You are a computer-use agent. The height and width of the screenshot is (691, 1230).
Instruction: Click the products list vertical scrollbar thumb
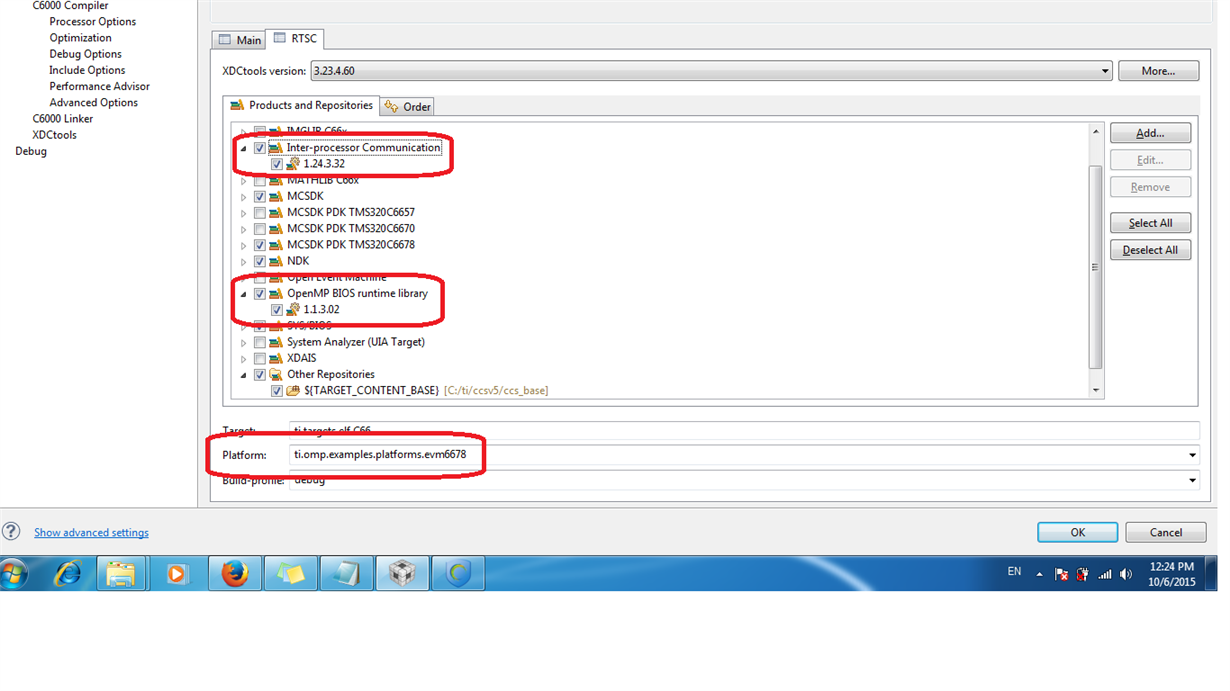click(1095, 267)
